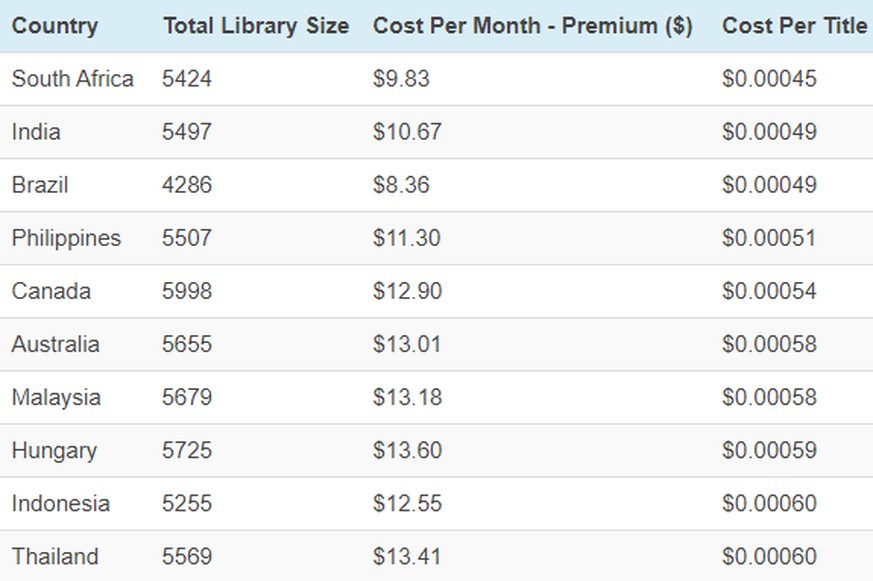Sort by Total Library Size header
Screen dimensions: 873x581
[256, 26]
